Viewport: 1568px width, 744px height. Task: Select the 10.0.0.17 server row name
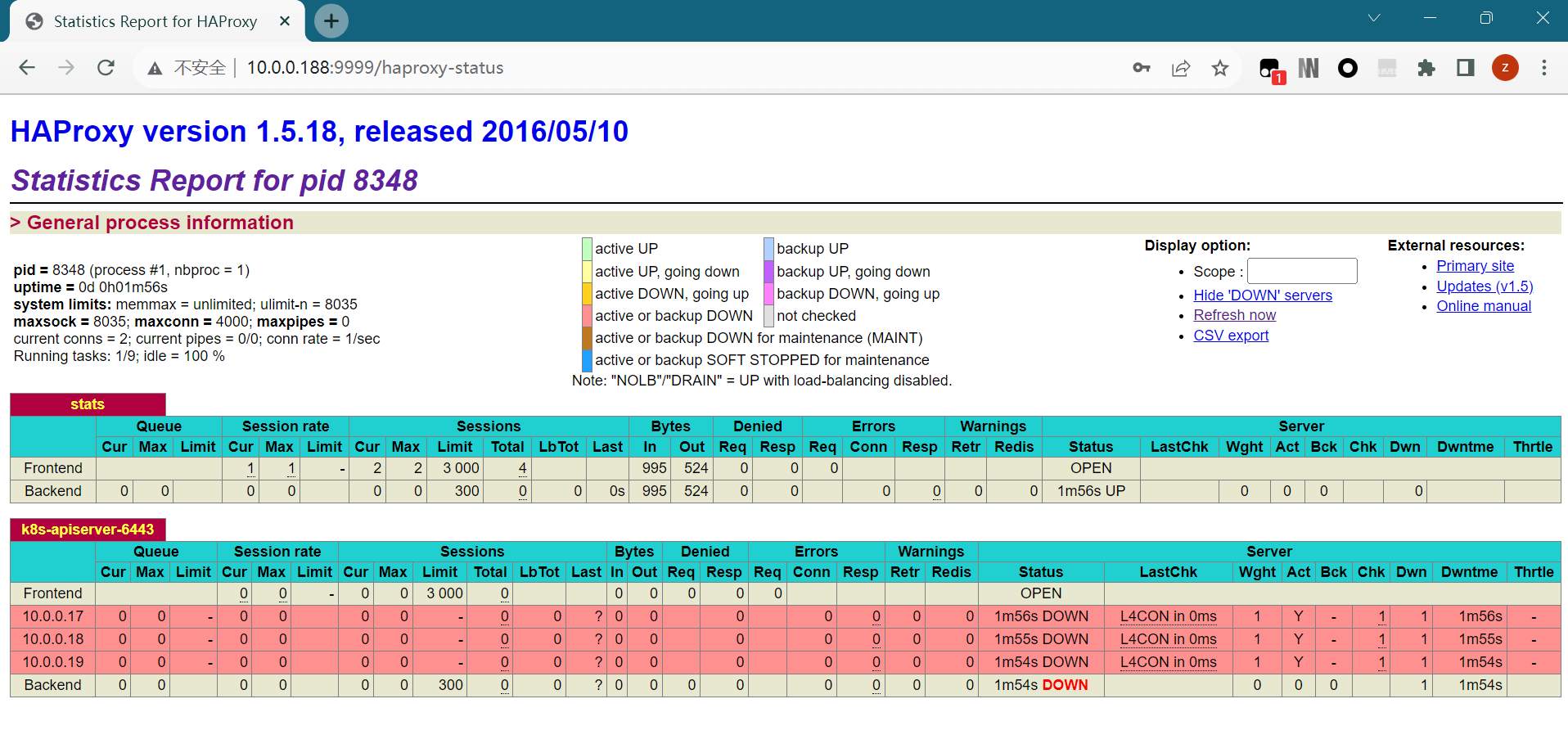[x=53, y=616]
